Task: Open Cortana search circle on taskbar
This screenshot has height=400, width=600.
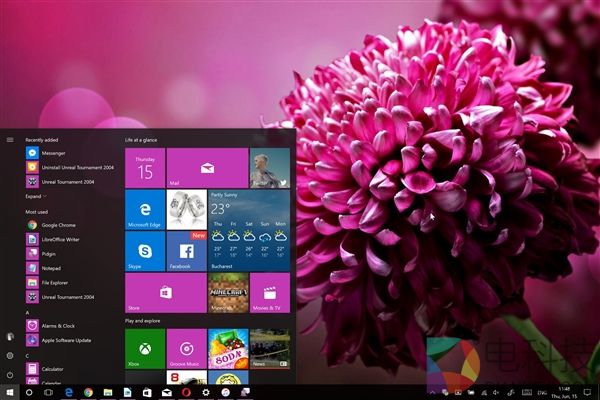Action: point(29,392)
